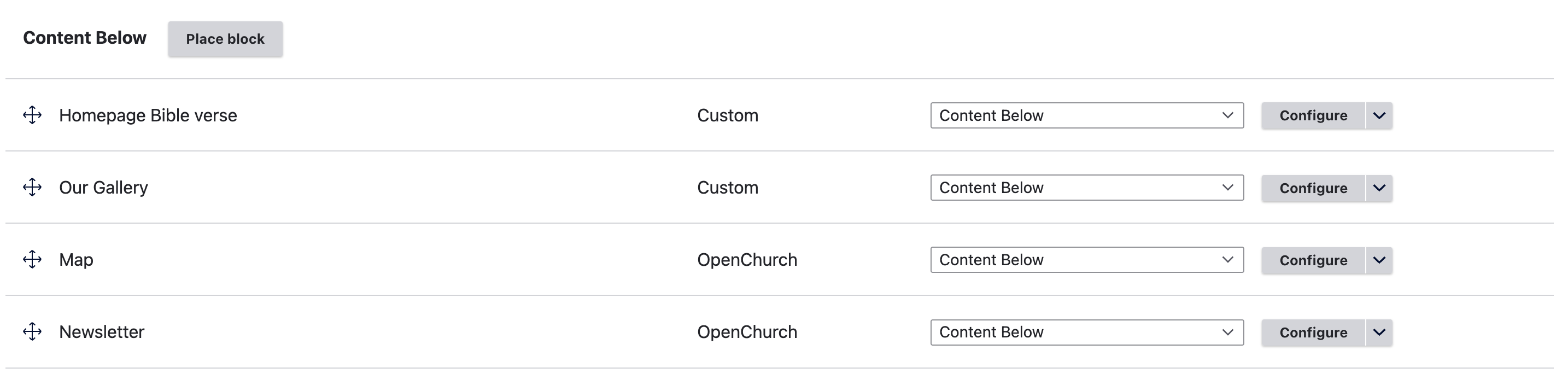Click the Newsletter row move handle
1568x385 pixels.
tap(32, 331)
